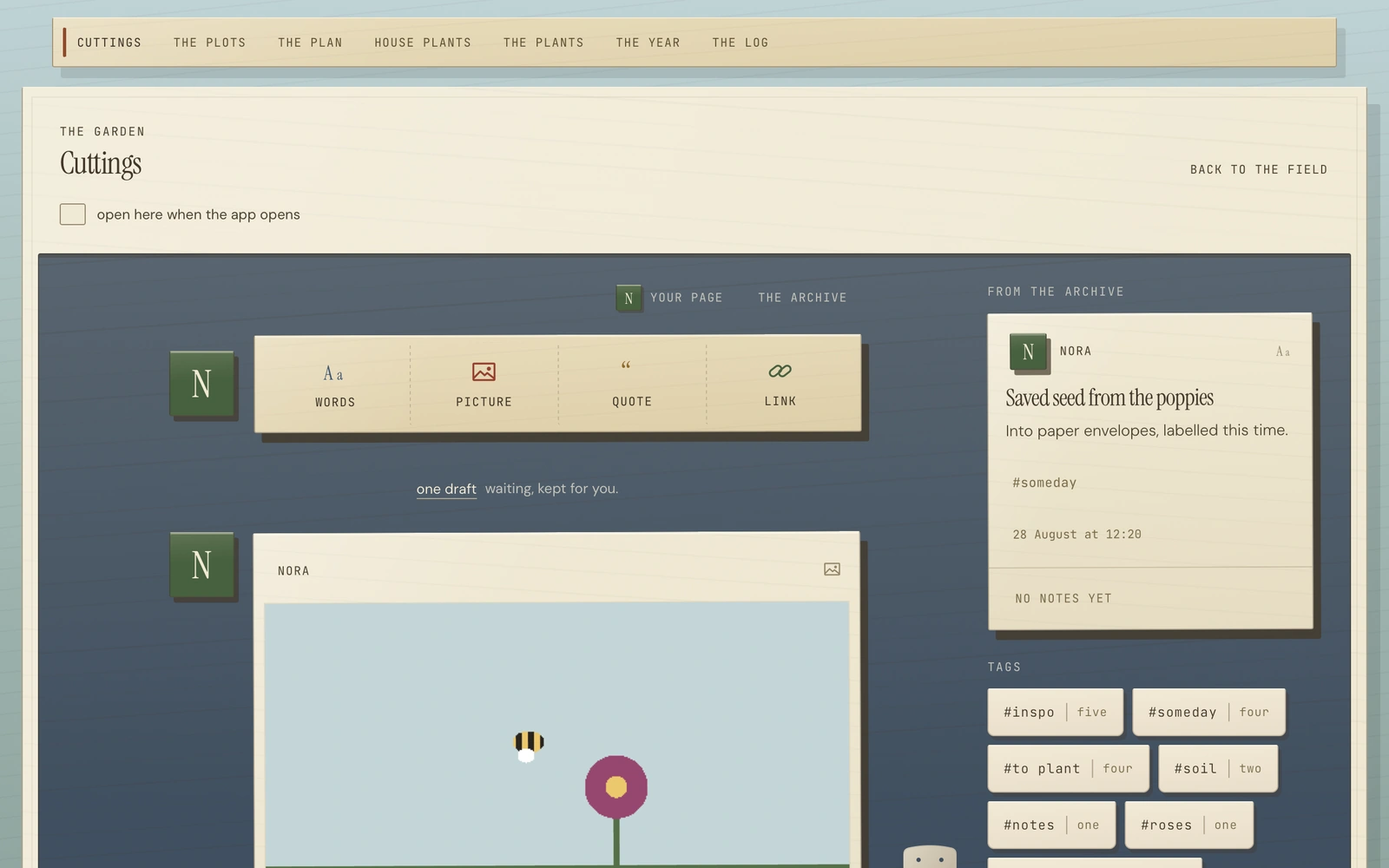Open No Notes Yet on archive card

click(x=1063, y=598)
